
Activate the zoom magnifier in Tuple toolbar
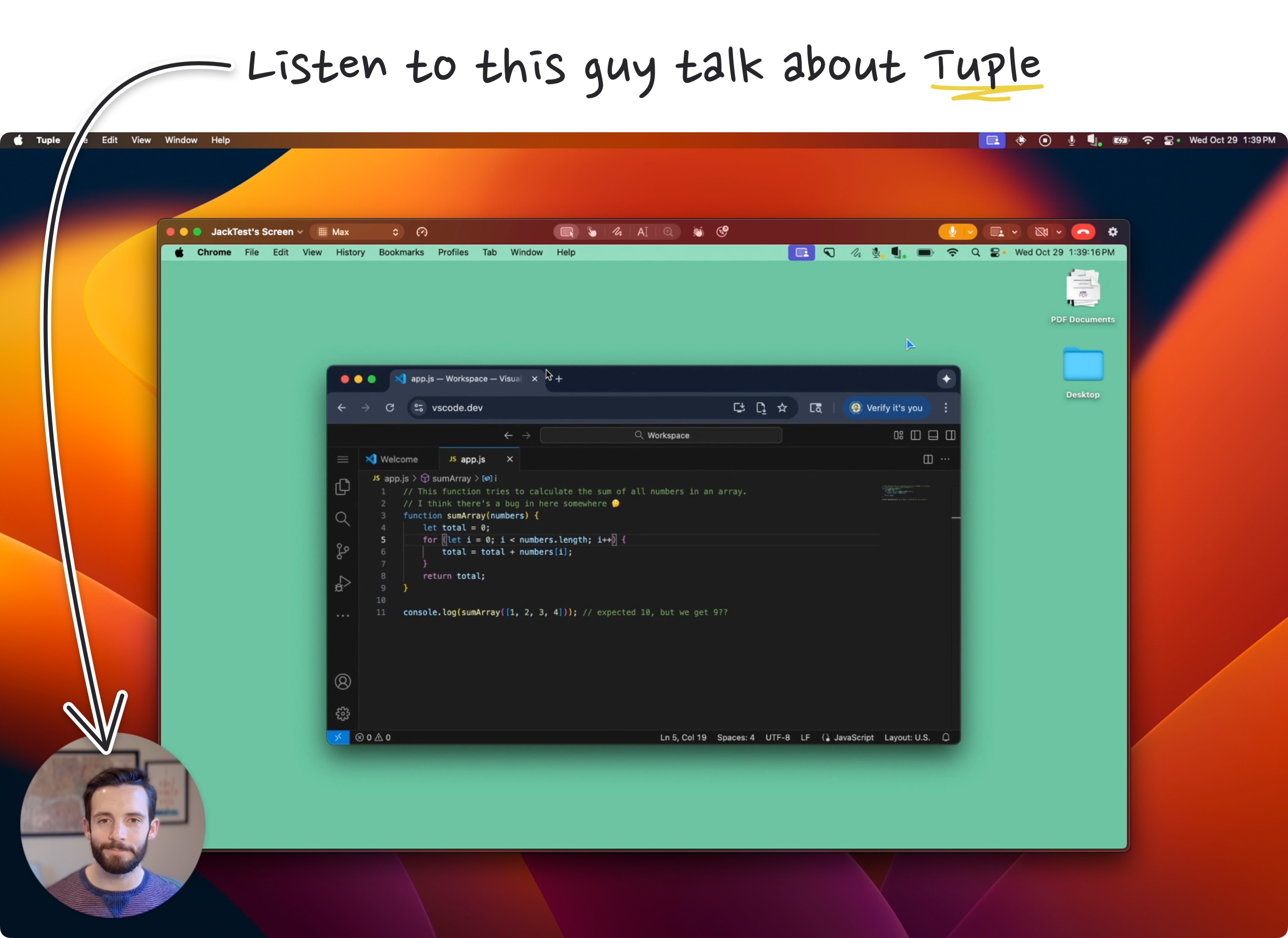[668, 231]
